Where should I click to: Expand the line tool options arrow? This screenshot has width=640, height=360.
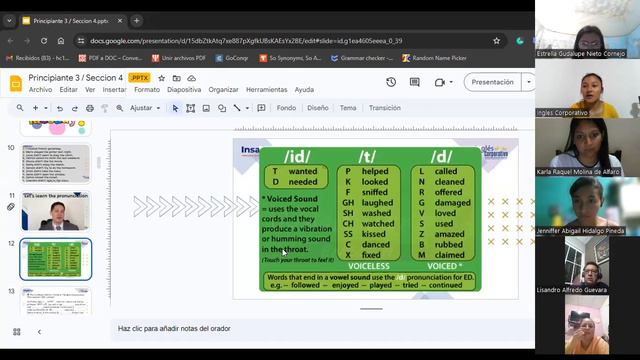[x=247, y=108]
